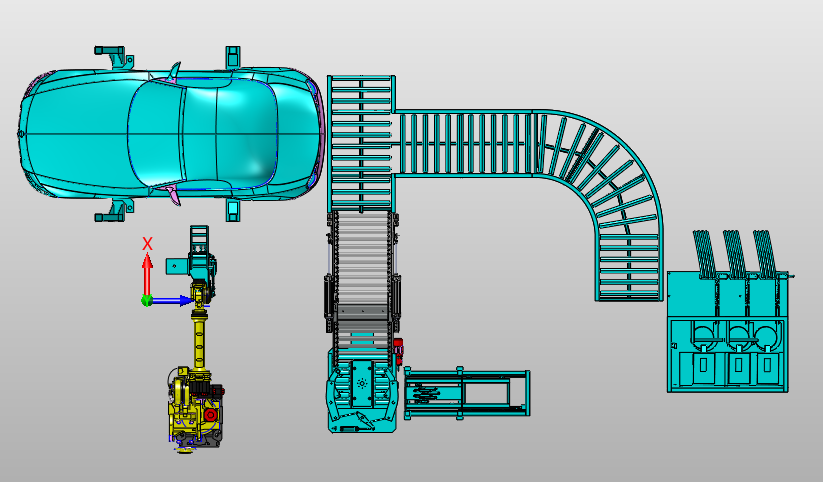Select the horizontal slide frame beside the fixture
823x482 pixels.
467,394
